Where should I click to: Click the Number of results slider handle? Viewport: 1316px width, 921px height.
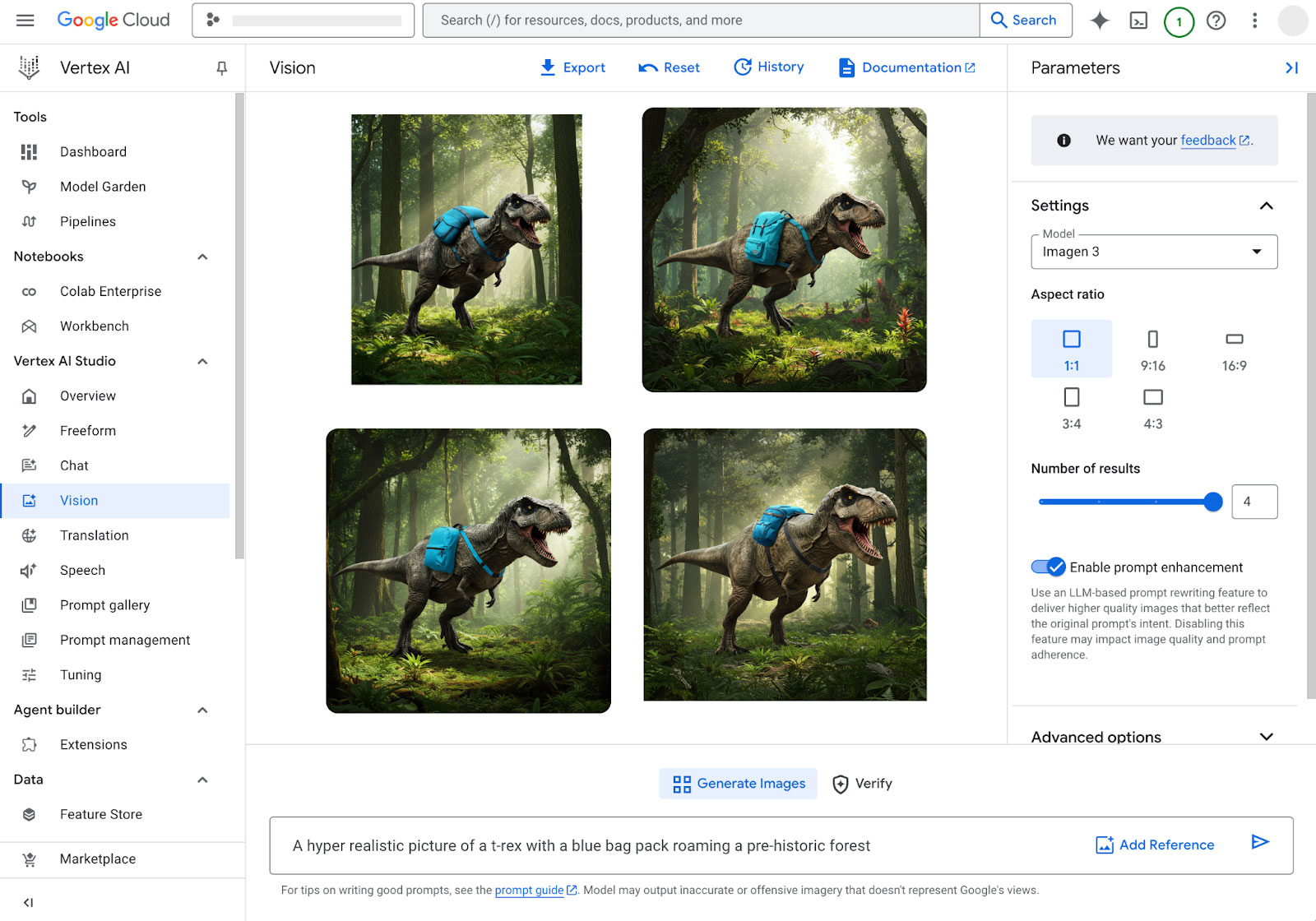click(x=1212, y=502)
